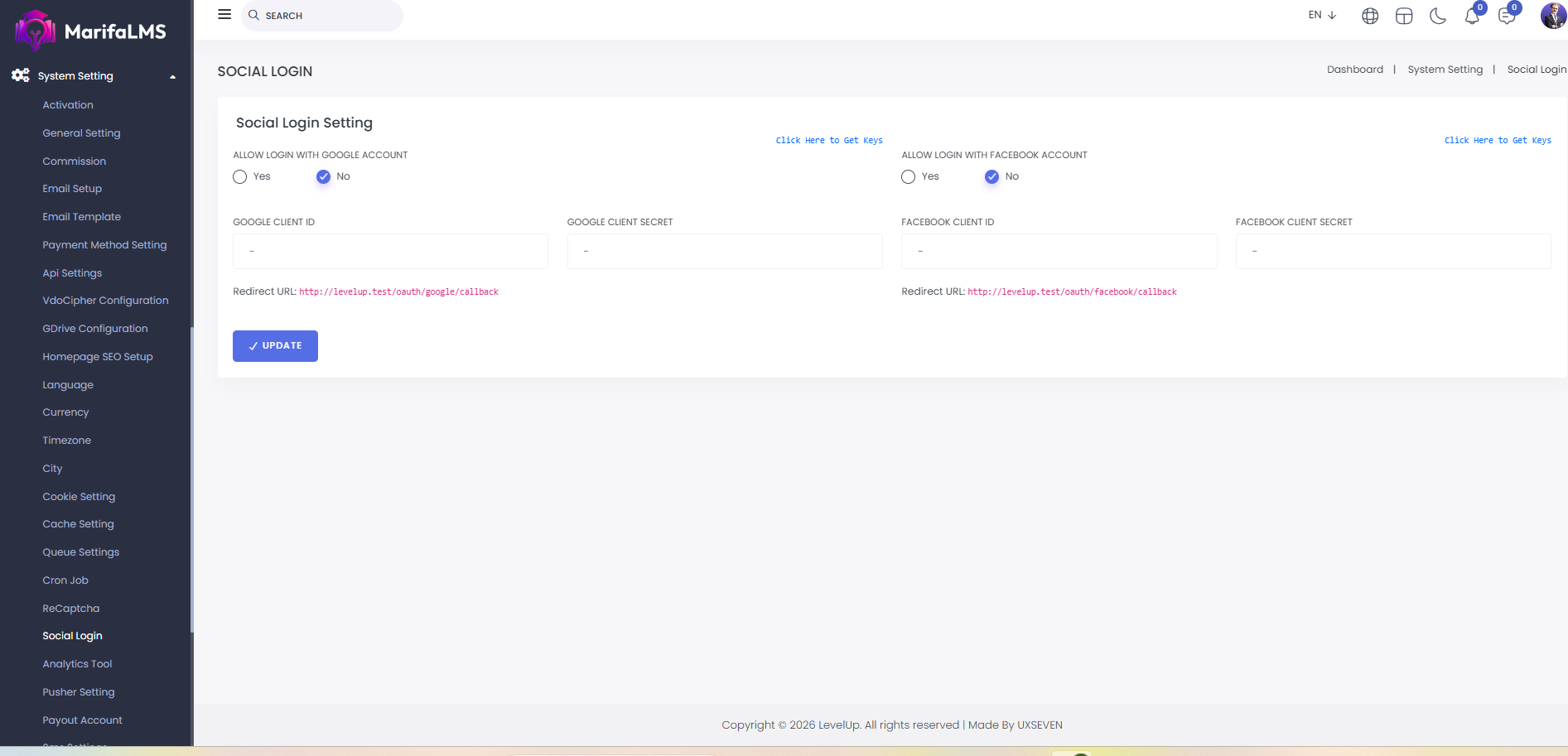Open the layout grid icon
Screen dimensions: 1568x756
[1404, 16]
